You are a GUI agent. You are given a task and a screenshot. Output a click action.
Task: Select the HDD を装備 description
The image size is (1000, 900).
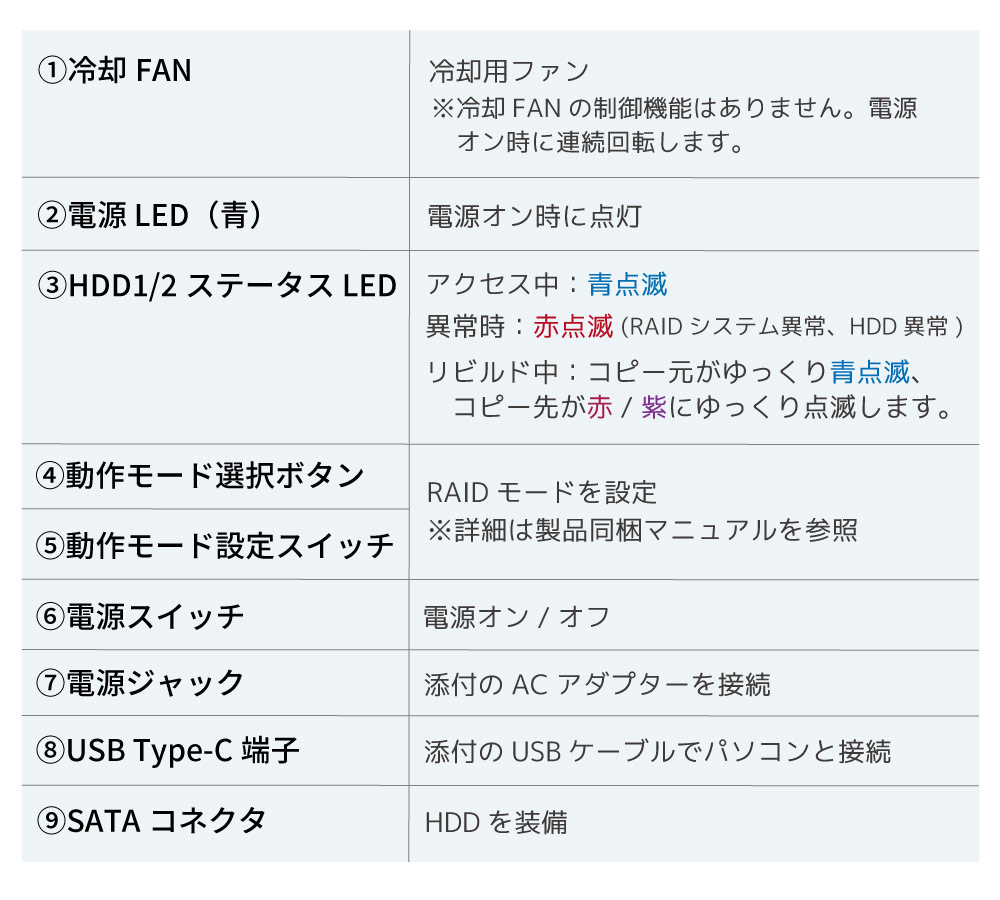(x=496, y=822)
